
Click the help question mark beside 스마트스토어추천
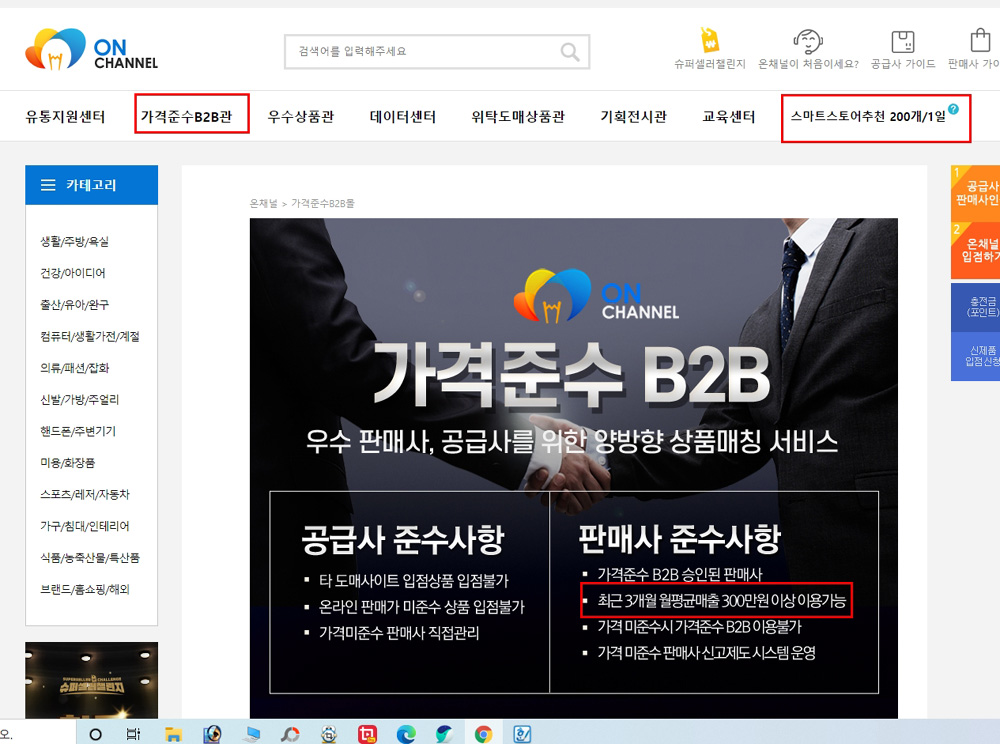click(x=953, y=109)
